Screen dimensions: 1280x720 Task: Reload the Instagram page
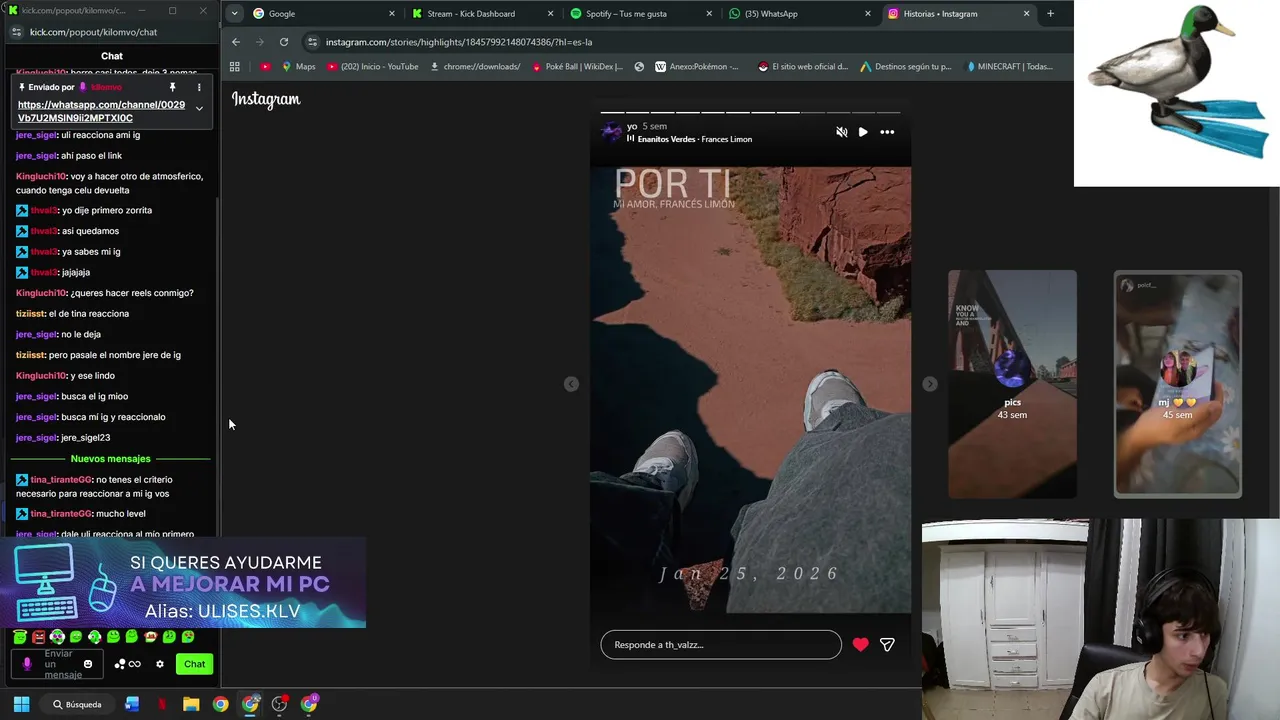coord(284,42)
